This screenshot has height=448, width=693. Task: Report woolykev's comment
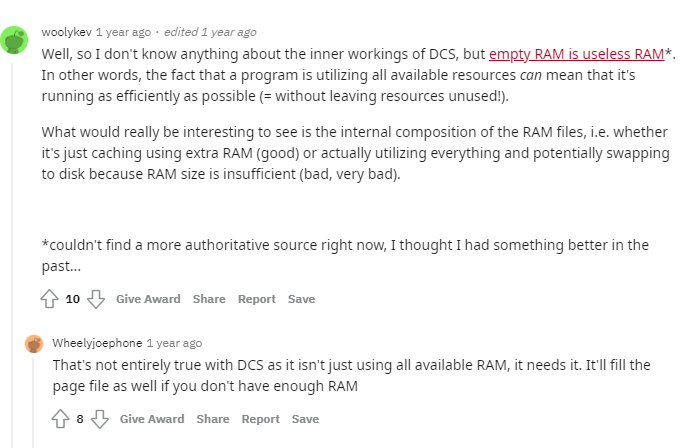257,299
